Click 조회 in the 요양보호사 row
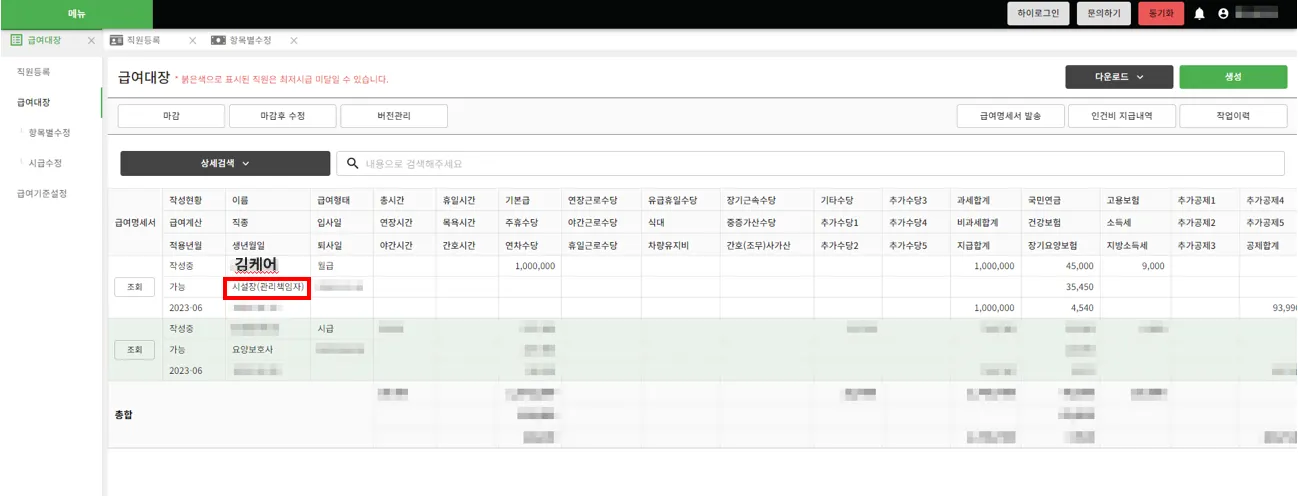The width and height of the screenshot is (1298, 496). click(134, 350)
